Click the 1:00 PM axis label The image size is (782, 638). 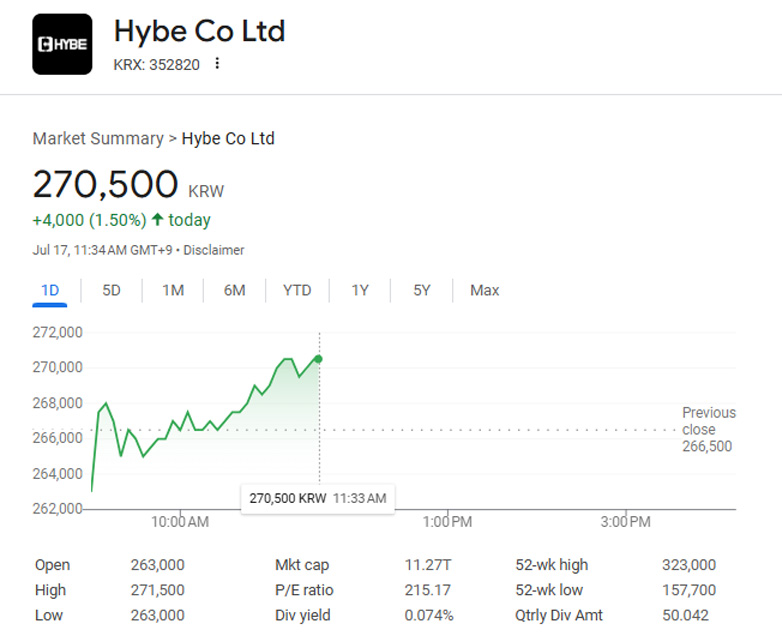click(x=447, y=522)
